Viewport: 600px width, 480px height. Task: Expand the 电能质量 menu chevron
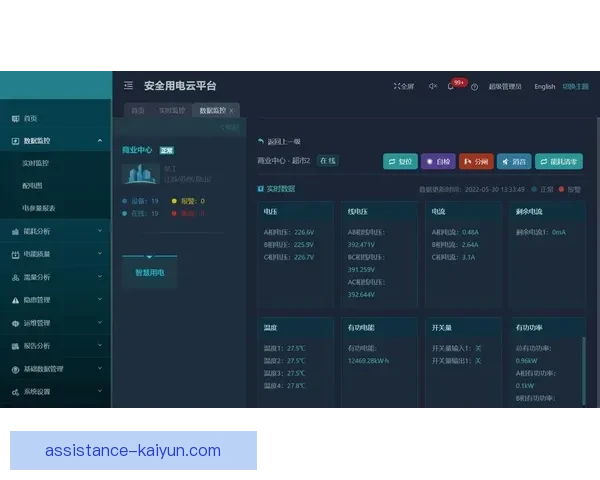100,253
